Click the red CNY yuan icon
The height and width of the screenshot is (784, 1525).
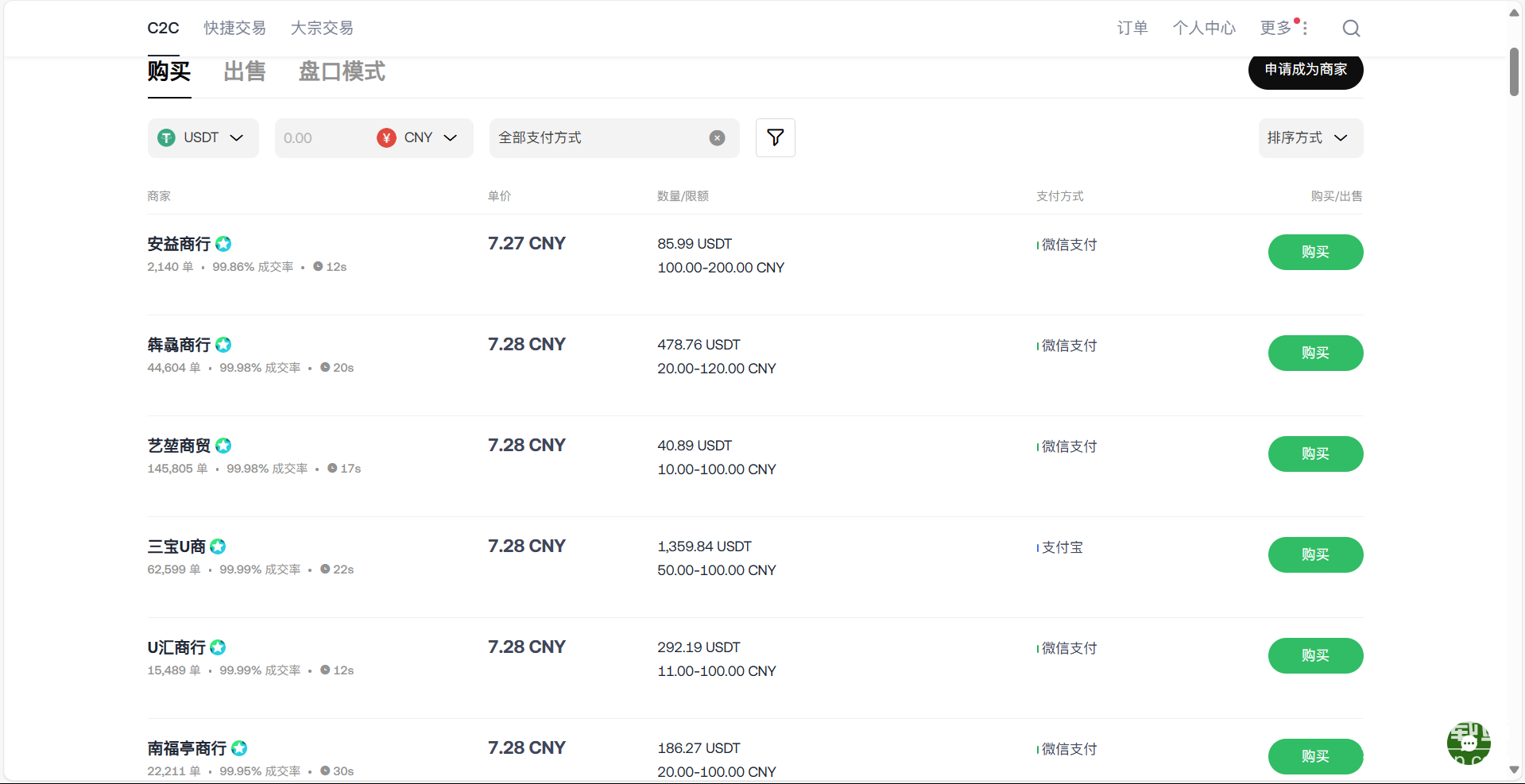(x=386, y=138)
